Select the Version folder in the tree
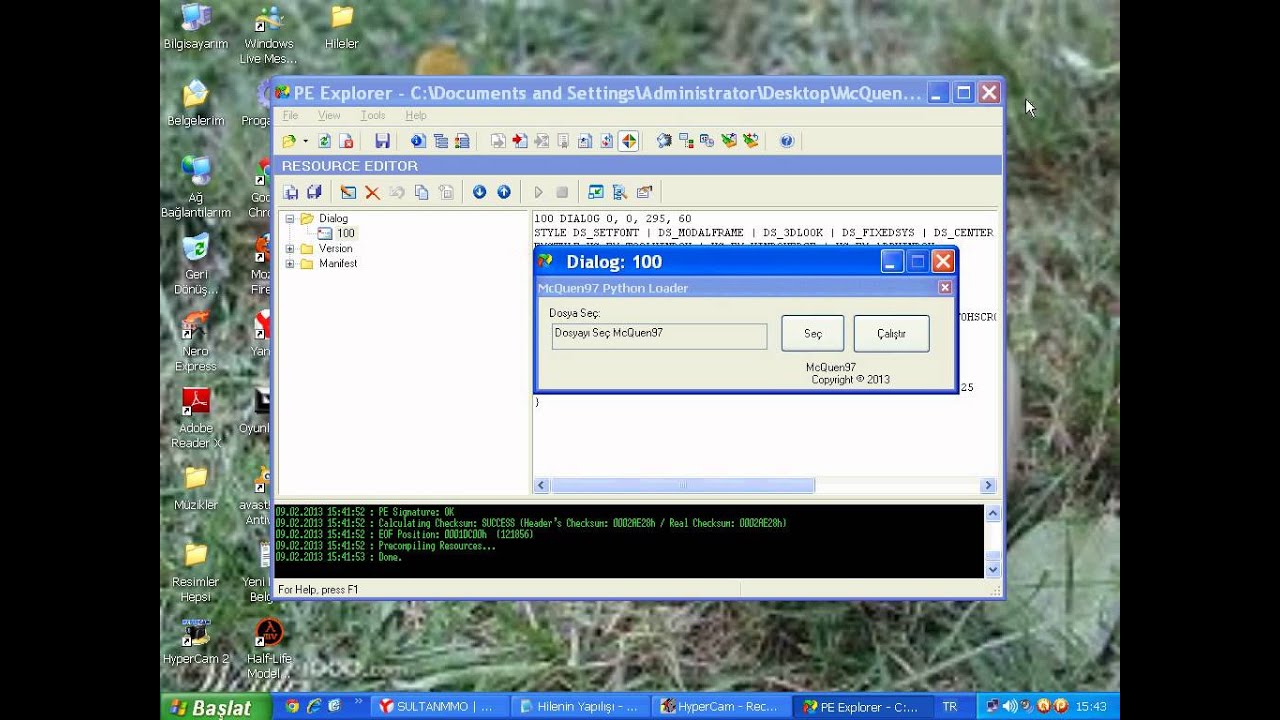The image size is (1280, 720). tap(335, 248)
